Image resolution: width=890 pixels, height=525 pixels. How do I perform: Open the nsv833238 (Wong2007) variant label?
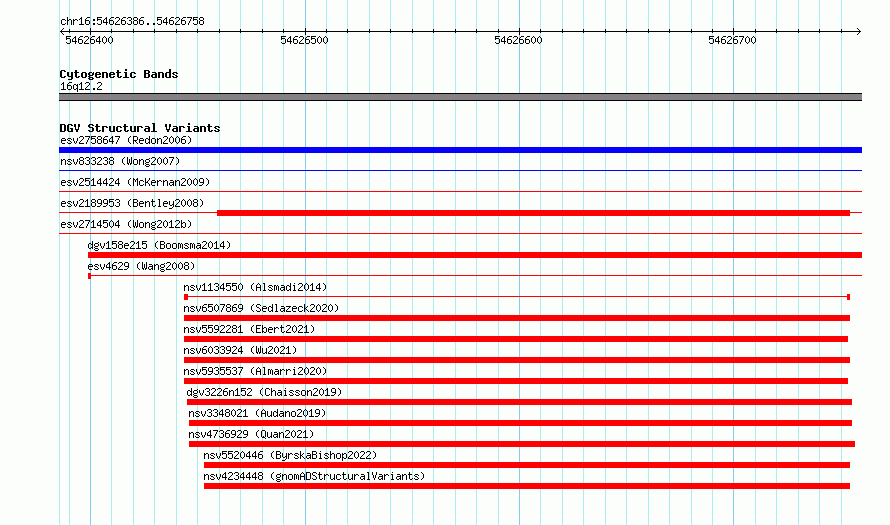tap(120, 161)
